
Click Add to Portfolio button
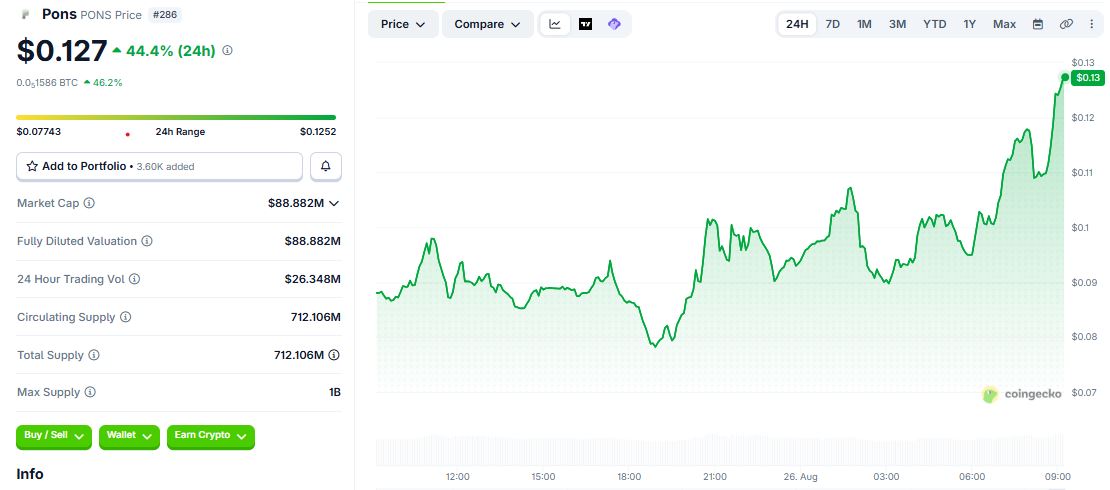[159, 166]
